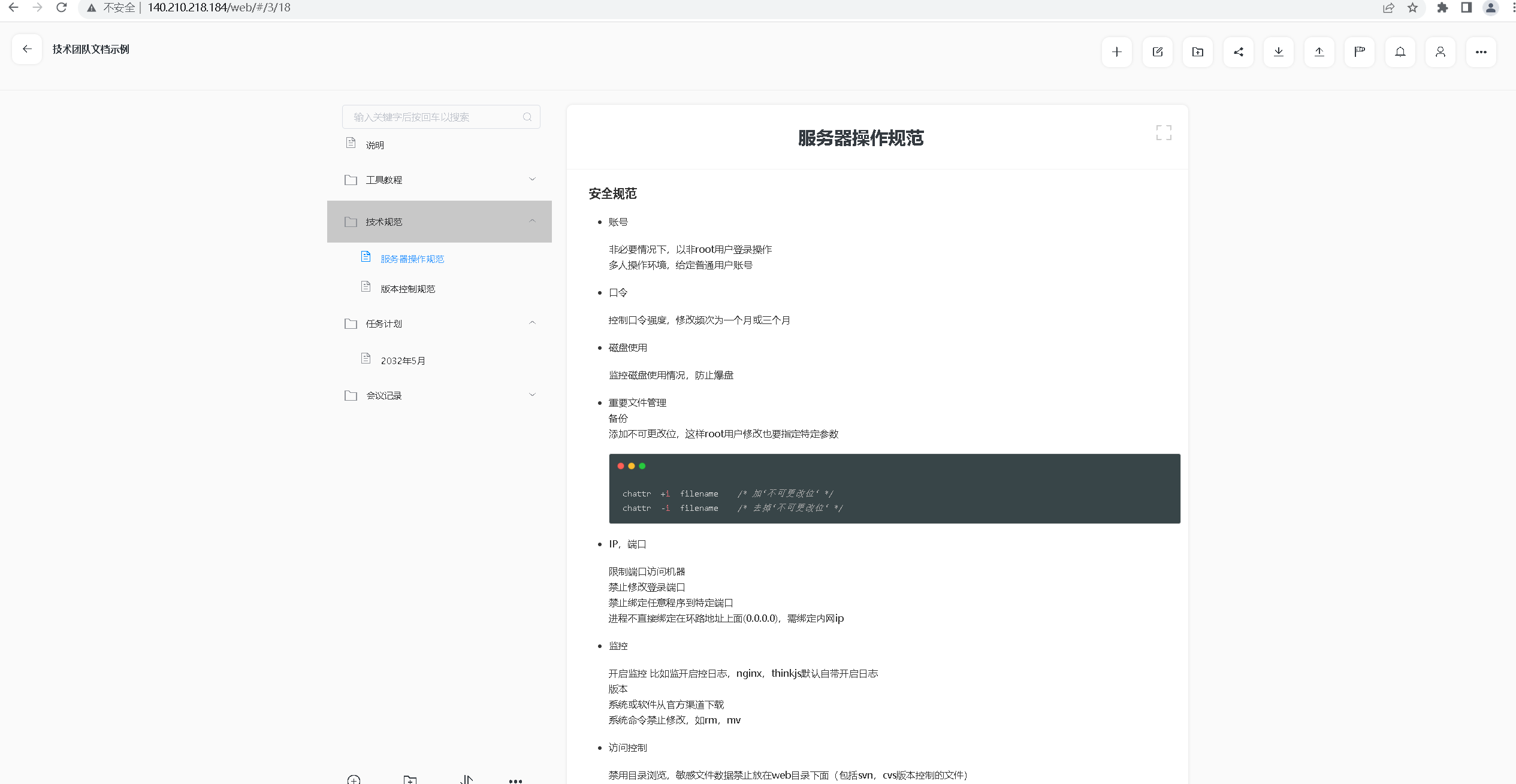Open the 2032年5月 document

[403, 361]
